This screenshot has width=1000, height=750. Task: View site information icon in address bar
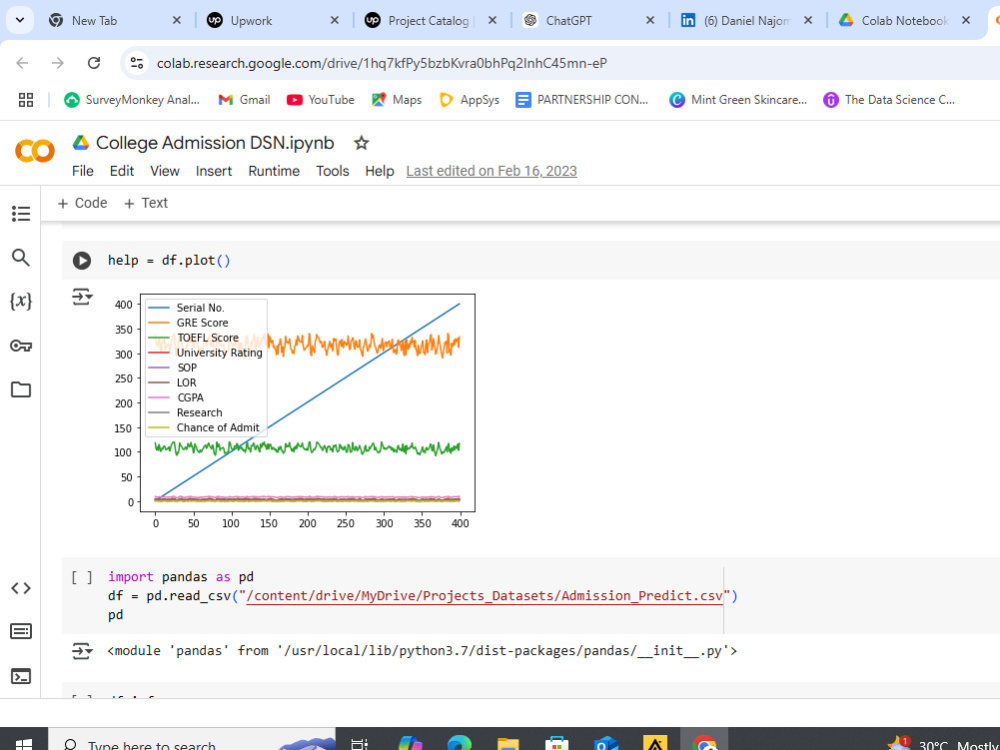point(136,62)
